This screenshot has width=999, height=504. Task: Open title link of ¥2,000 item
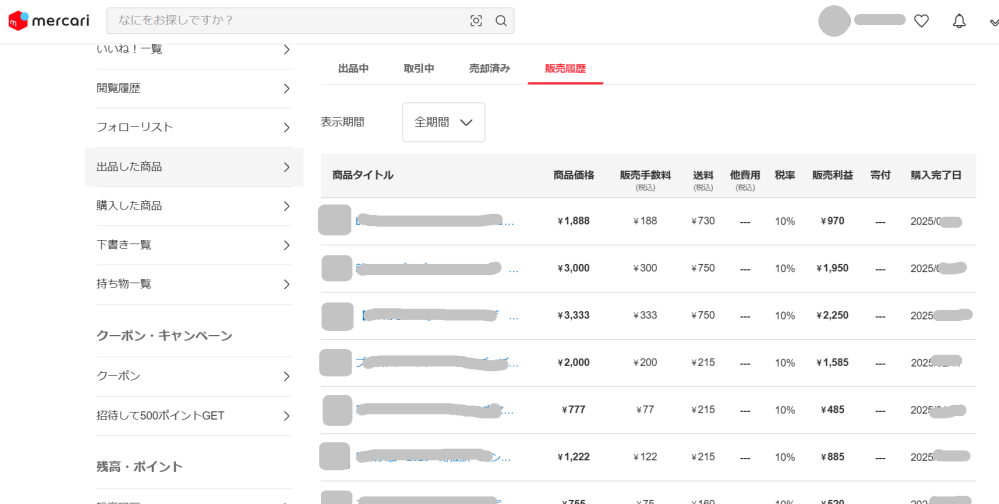point(436,363)
